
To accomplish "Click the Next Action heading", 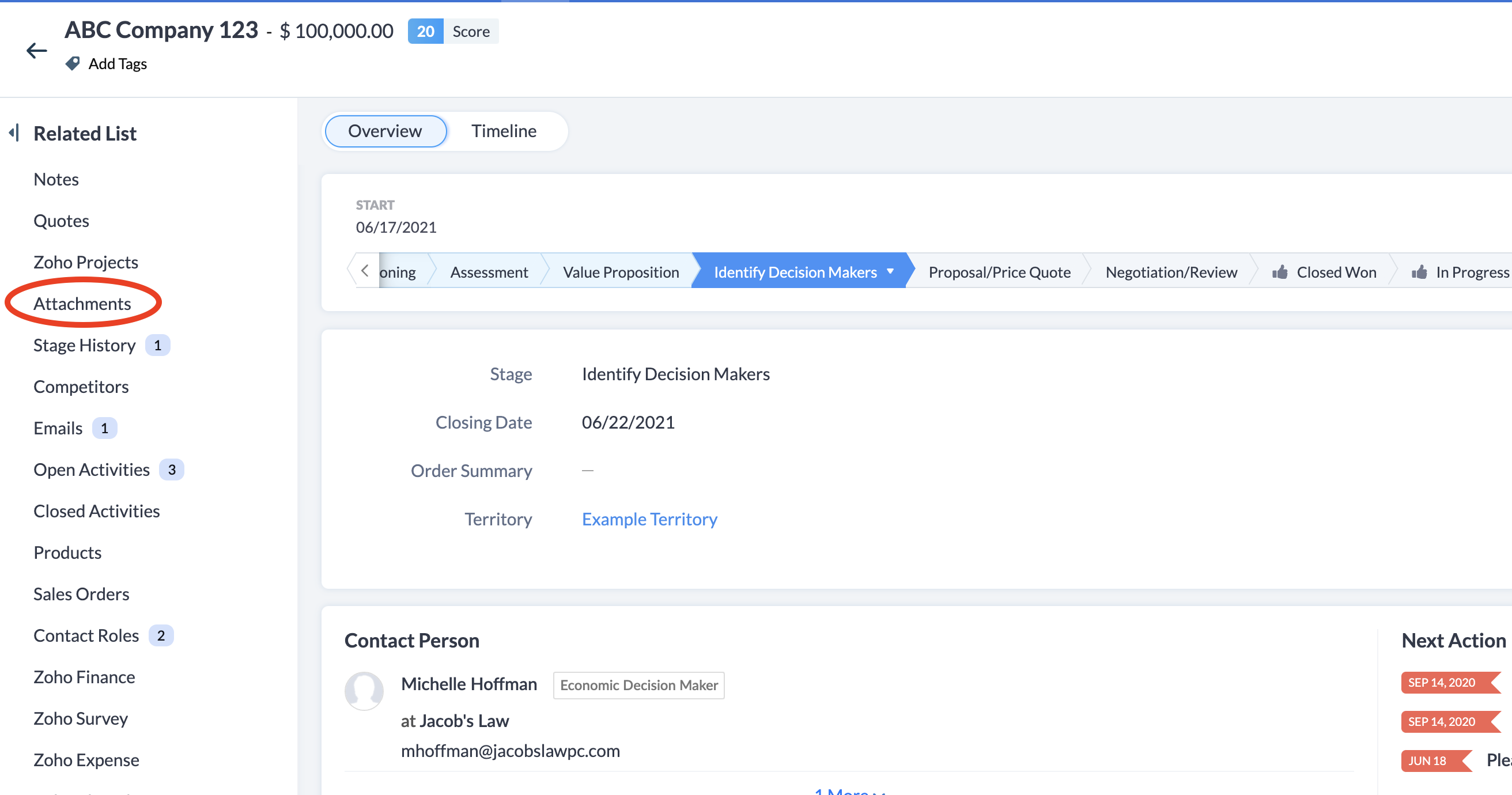I will [x=1453, y=640].
